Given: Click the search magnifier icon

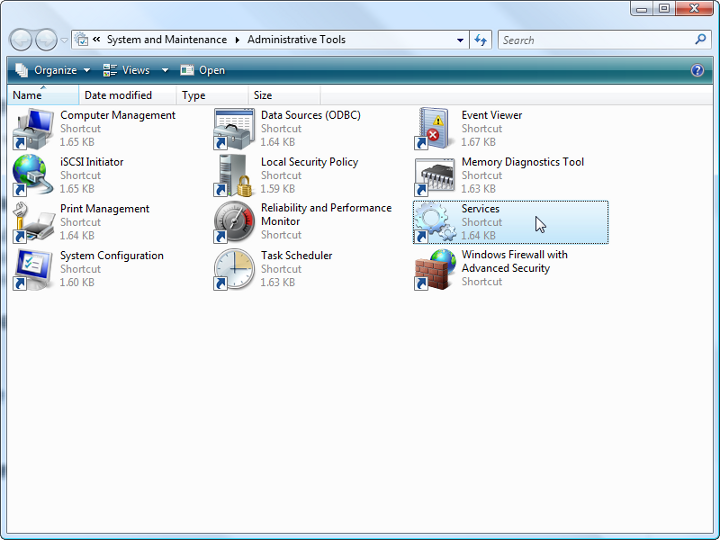Looking at the screenshot, I should [x=700, y=39].
